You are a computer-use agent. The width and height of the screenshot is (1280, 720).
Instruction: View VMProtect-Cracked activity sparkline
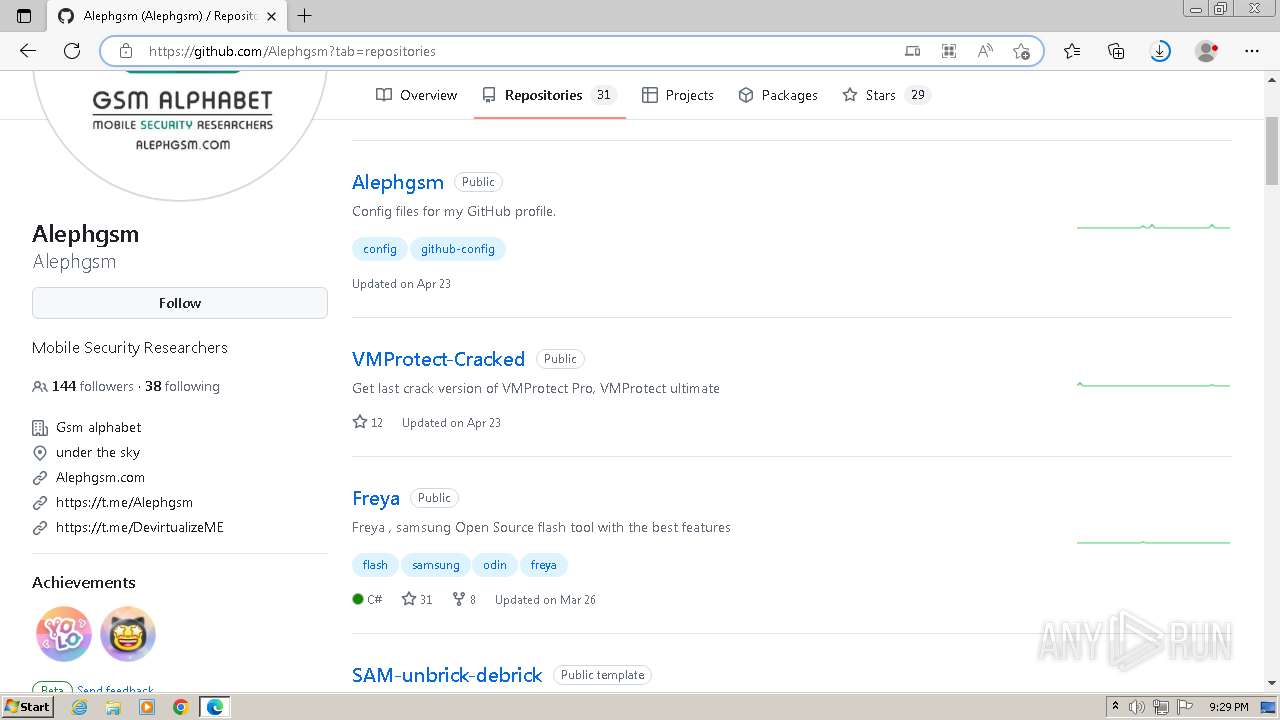(1153, 384)
